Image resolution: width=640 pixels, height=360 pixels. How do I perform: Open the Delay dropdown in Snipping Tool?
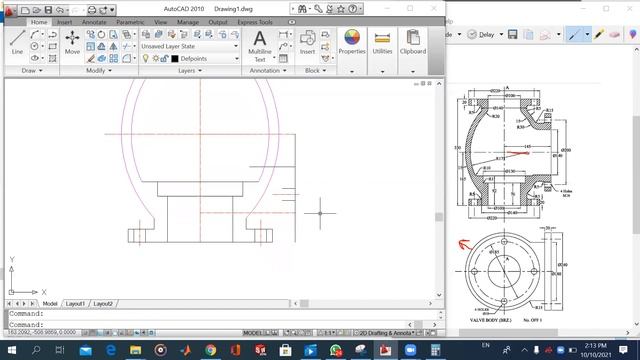tap(501, 35)
